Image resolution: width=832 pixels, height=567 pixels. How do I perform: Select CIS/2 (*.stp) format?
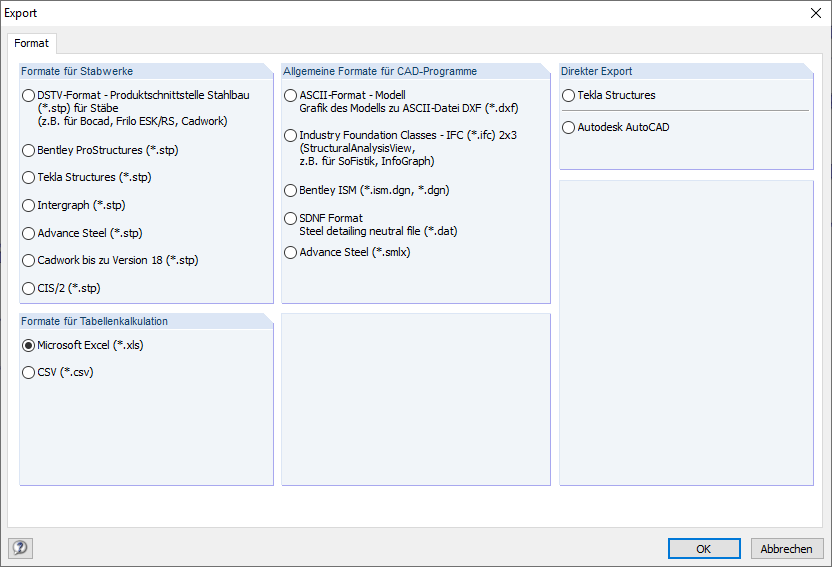coord(28,288)
